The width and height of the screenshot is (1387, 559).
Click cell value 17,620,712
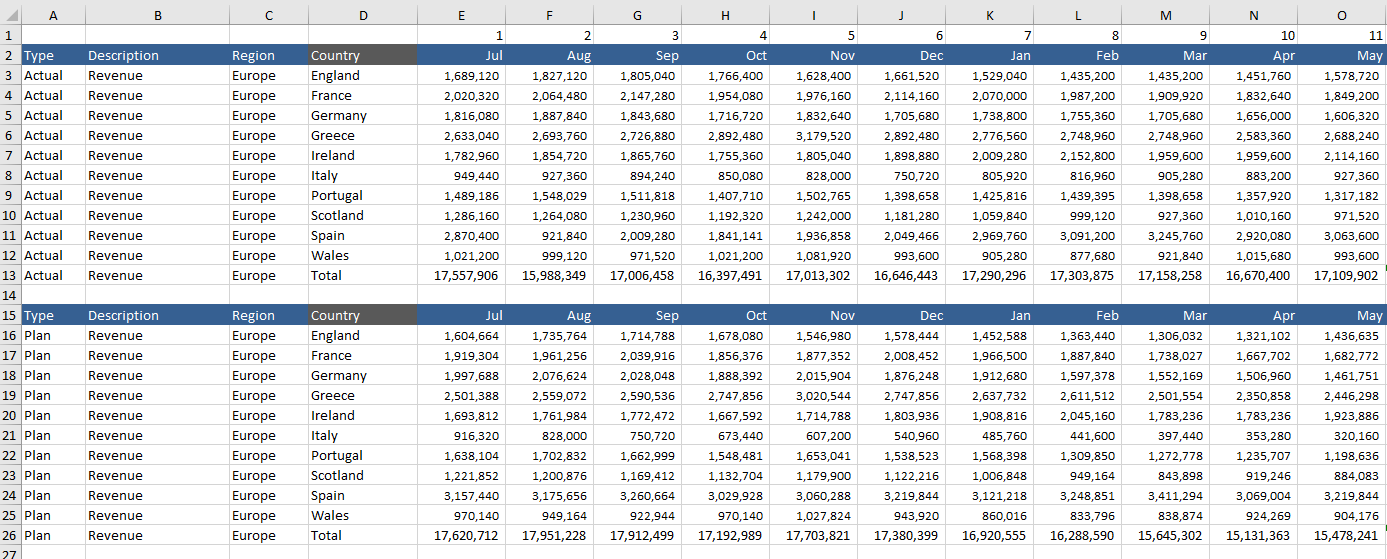pyautogui.click(x=462, y=536)
